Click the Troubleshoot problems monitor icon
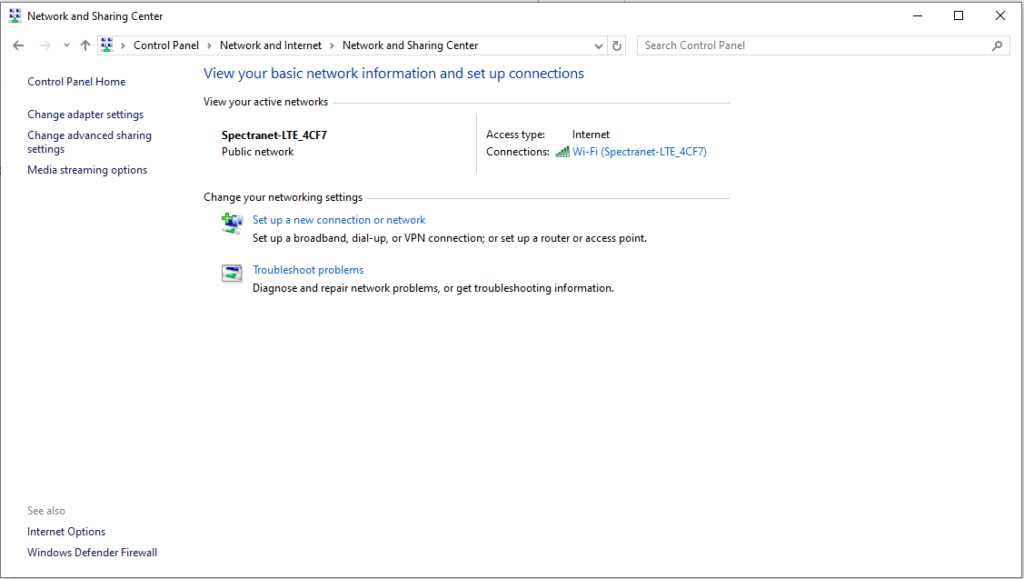This screenshot has height=579, width=1024. tap(232, 272)
